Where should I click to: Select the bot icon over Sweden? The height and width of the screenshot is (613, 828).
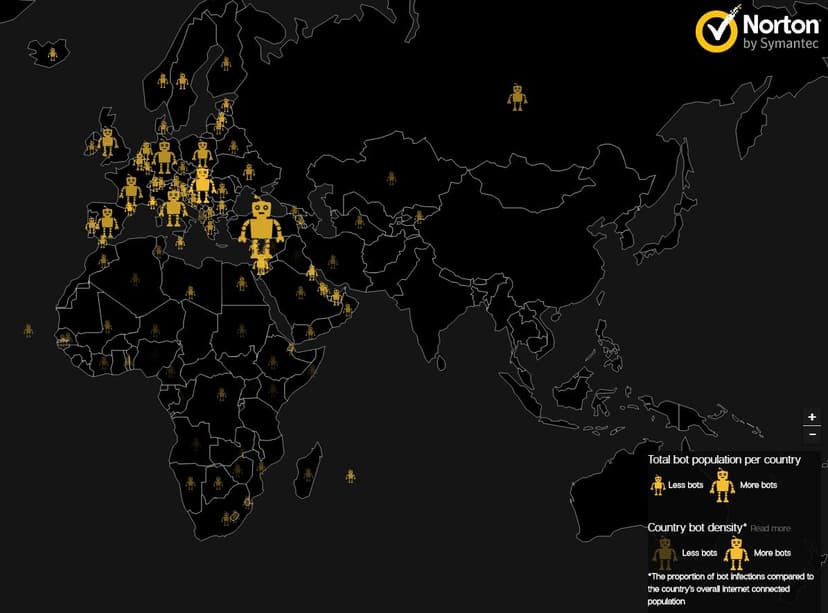click(182, 81)
